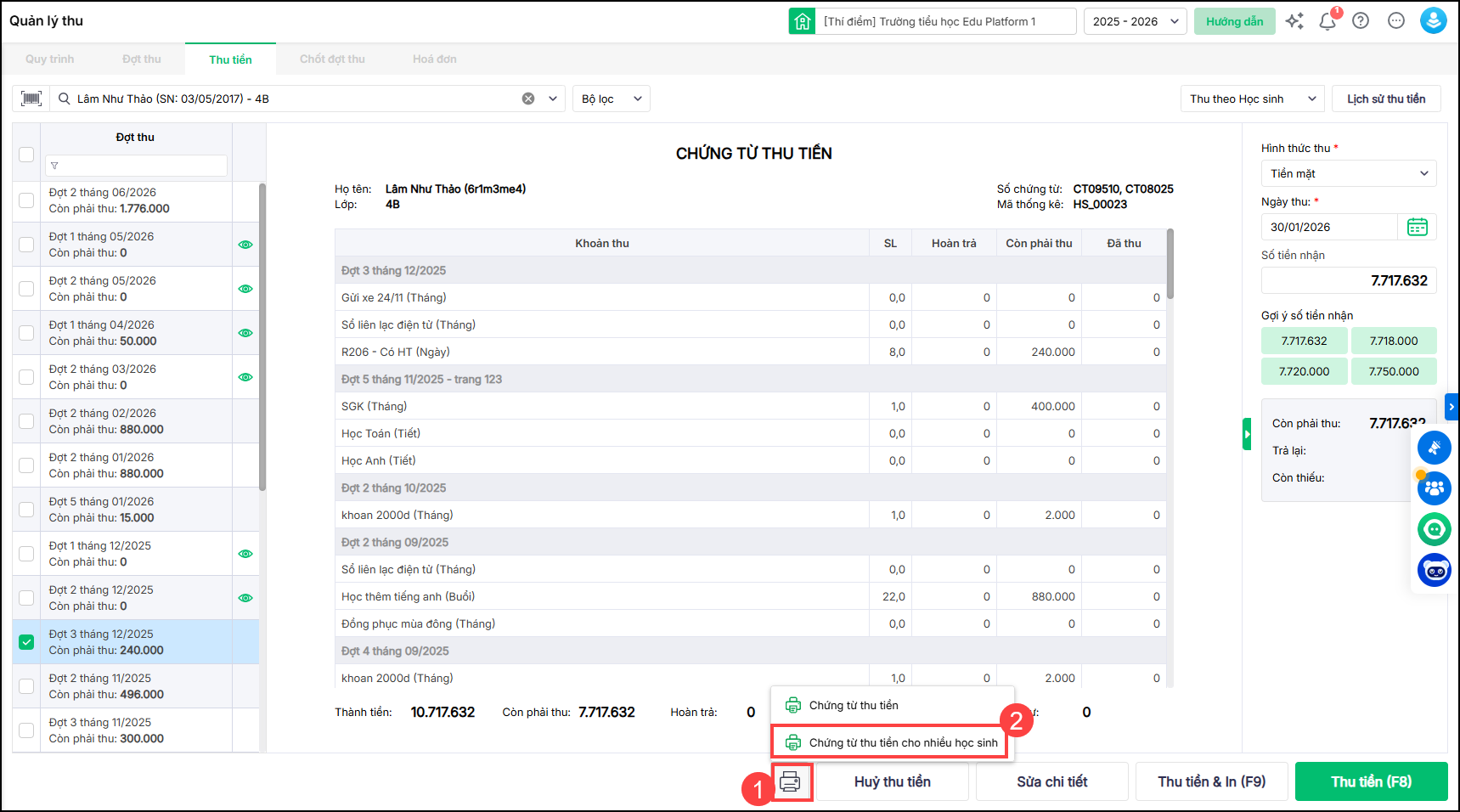
Task: Switch to the Chốt đợt thu tab
Action: click(332, 59)
